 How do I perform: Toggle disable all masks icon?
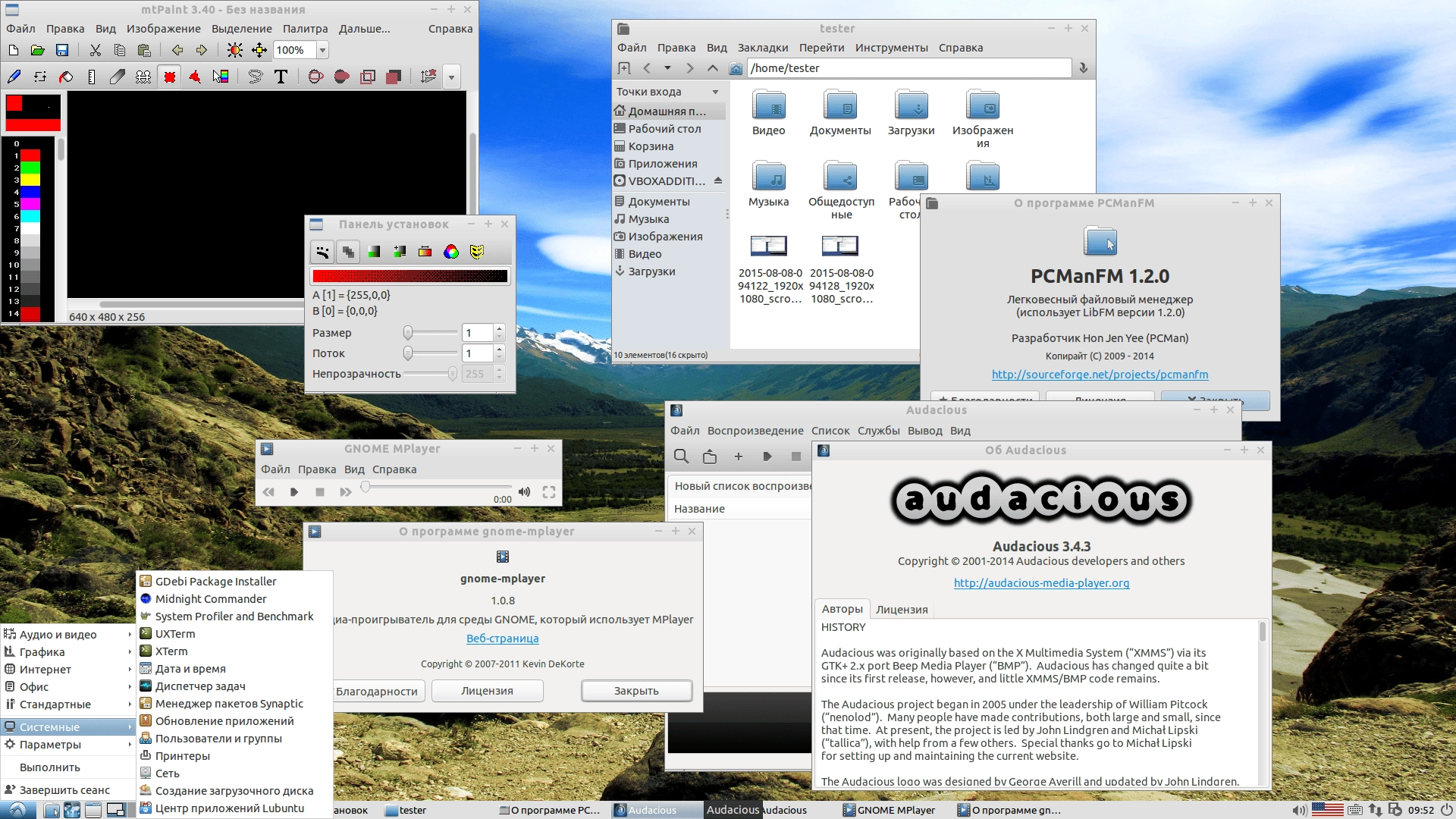point(477,252)
